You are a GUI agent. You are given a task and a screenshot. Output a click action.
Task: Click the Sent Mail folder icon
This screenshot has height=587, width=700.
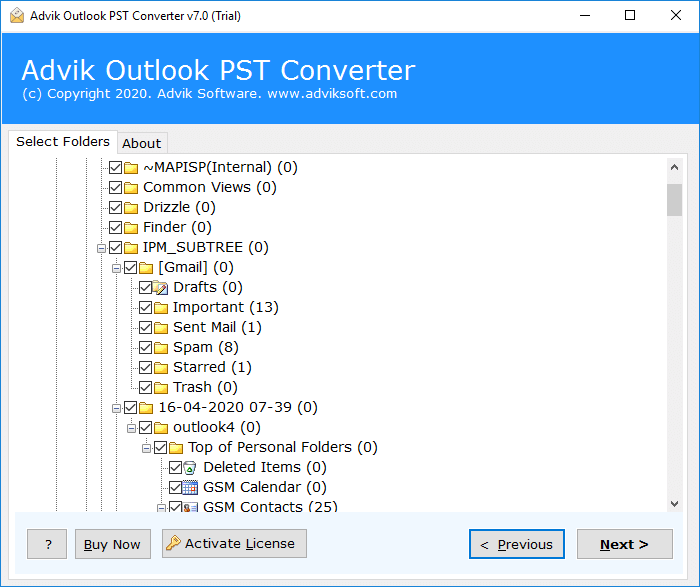161,328
